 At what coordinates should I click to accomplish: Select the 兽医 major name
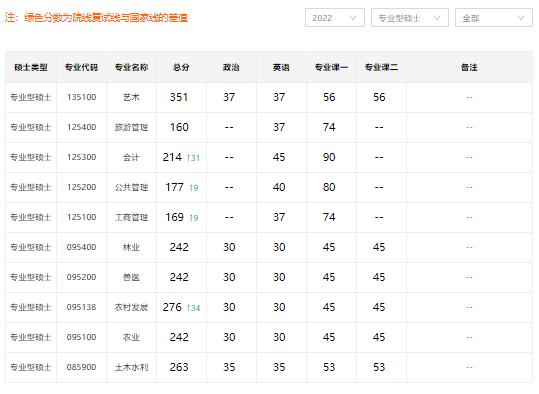tap(131, 277)
